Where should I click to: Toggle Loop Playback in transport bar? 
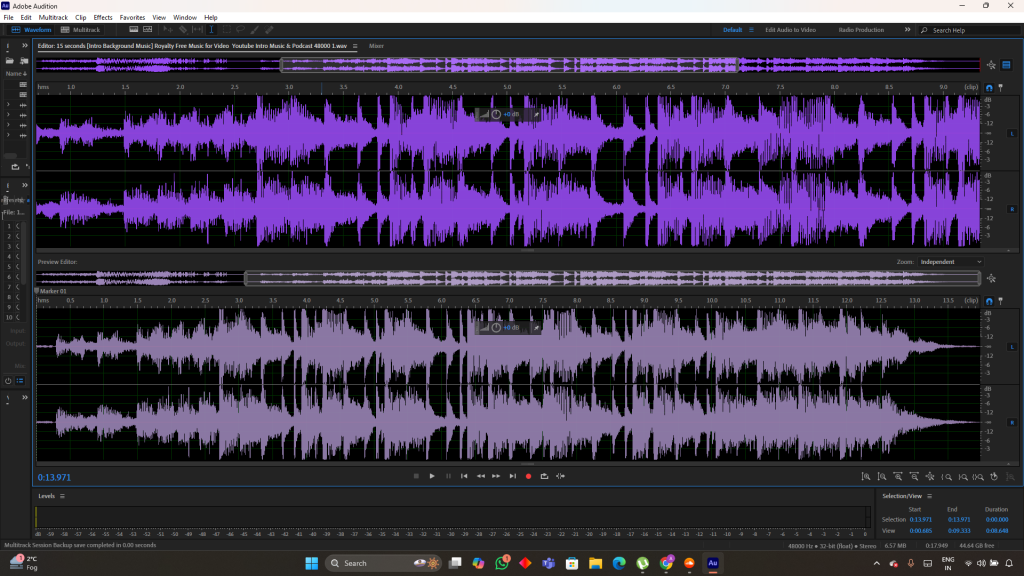pos(544,476)
